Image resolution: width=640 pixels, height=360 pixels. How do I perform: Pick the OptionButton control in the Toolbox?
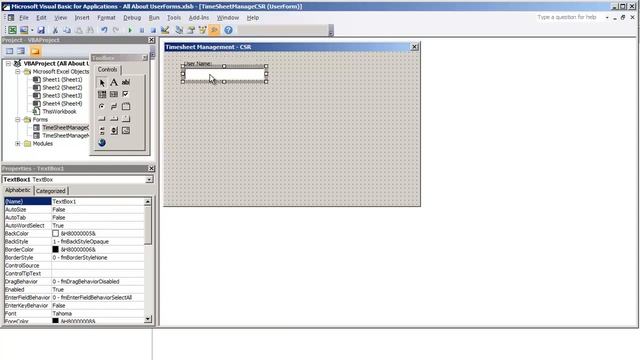[102, 107]
